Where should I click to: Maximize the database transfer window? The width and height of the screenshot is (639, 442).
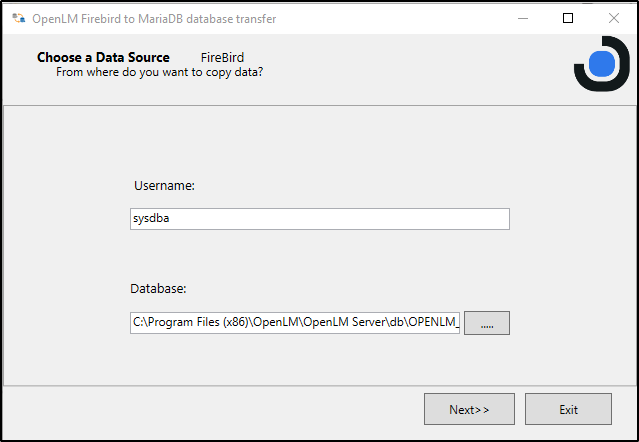tap(568, 18)
